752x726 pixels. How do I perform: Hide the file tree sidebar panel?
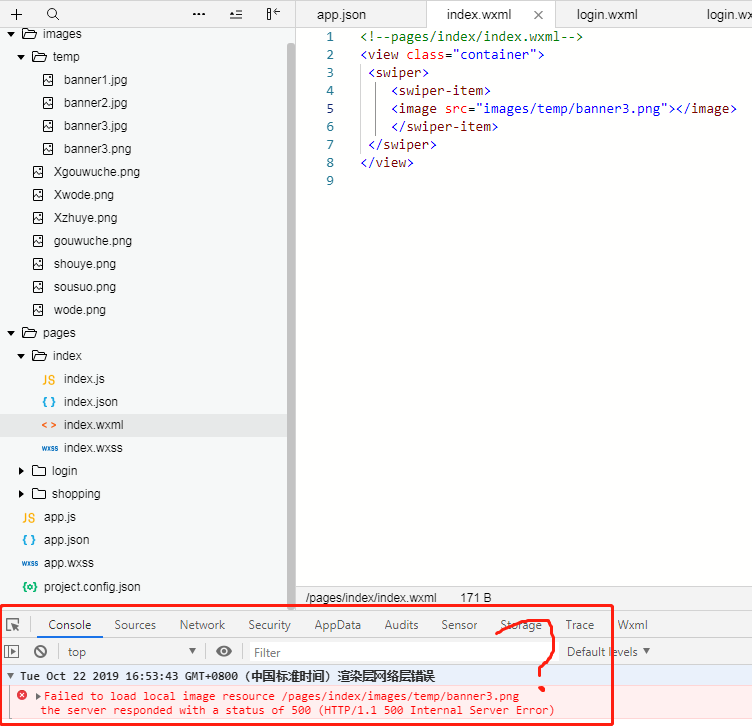[273, 14]
